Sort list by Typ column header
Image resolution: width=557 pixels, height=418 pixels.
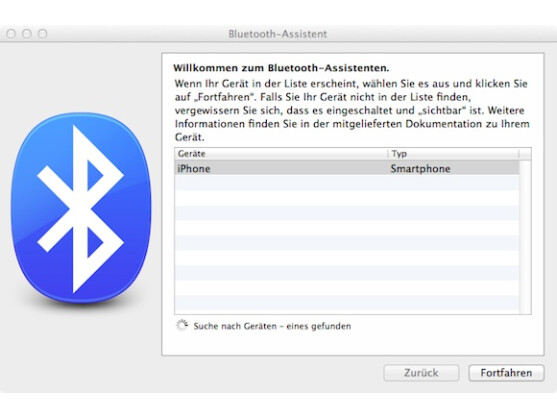[x=453, y=154]
